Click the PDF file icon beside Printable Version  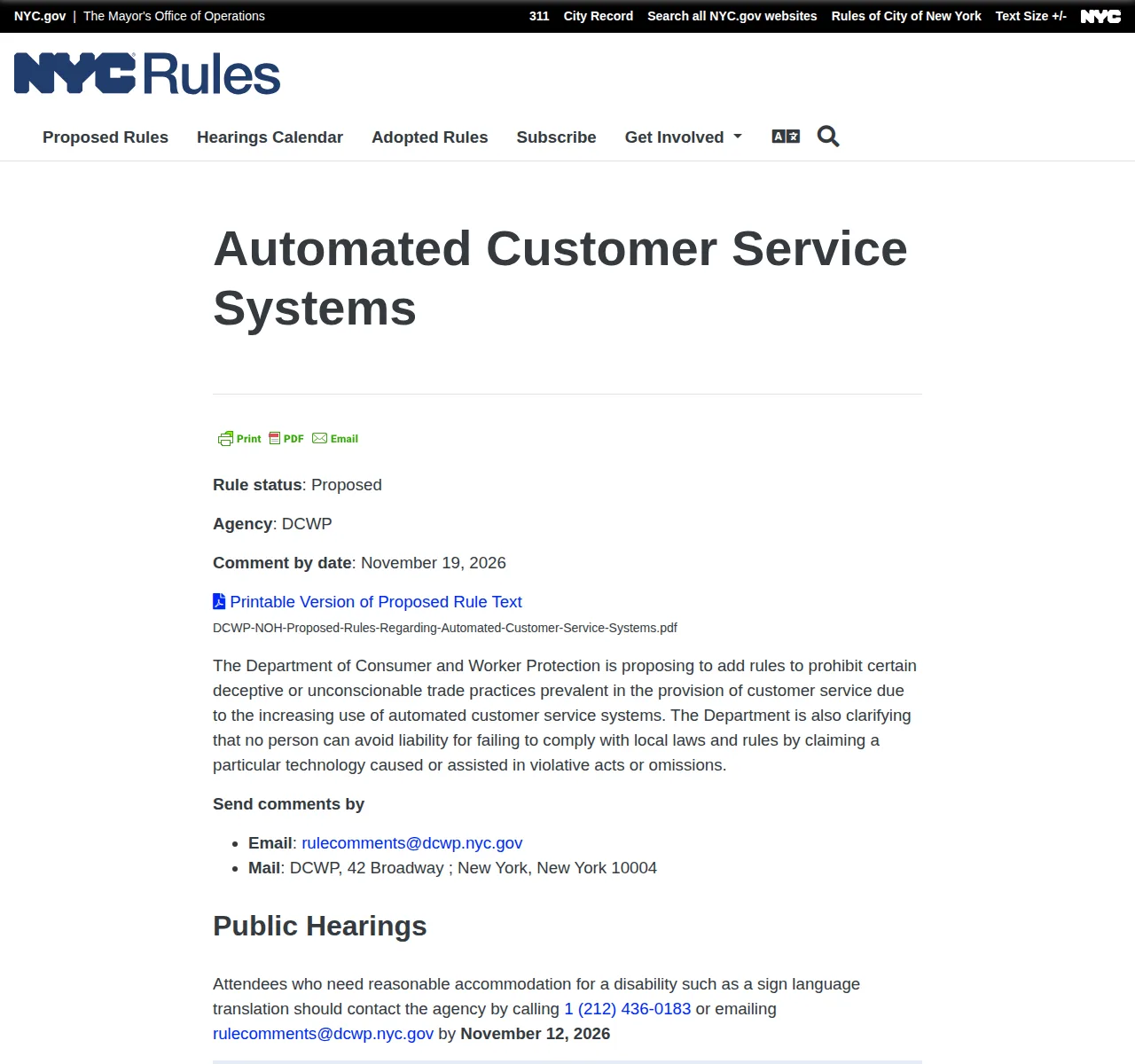click(x=219, y=601)
